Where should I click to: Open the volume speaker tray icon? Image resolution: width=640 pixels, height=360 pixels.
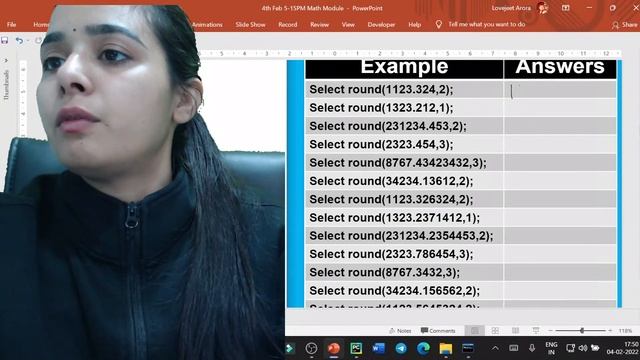pos(583,348)
